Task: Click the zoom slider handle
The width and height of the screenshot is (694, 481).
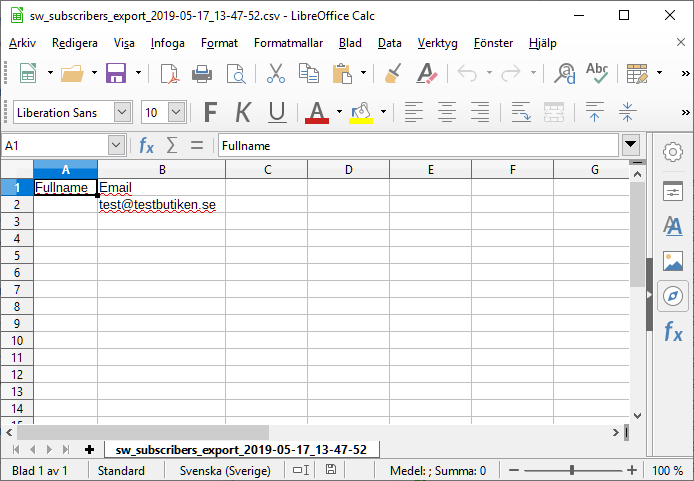Action: pos(572,470)
